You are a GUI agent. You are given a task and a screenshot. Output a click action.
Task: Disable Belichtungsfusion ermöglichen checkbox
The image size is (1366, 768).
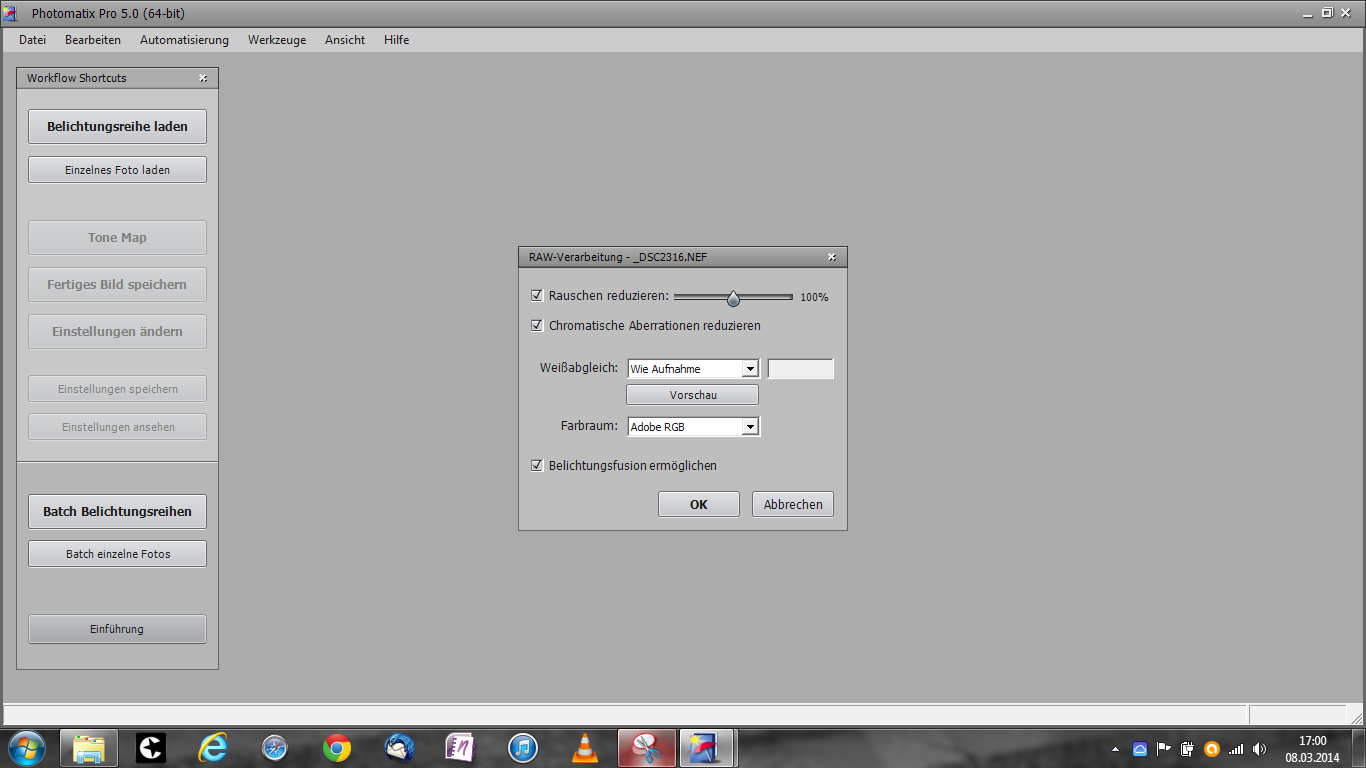[537, 465]
